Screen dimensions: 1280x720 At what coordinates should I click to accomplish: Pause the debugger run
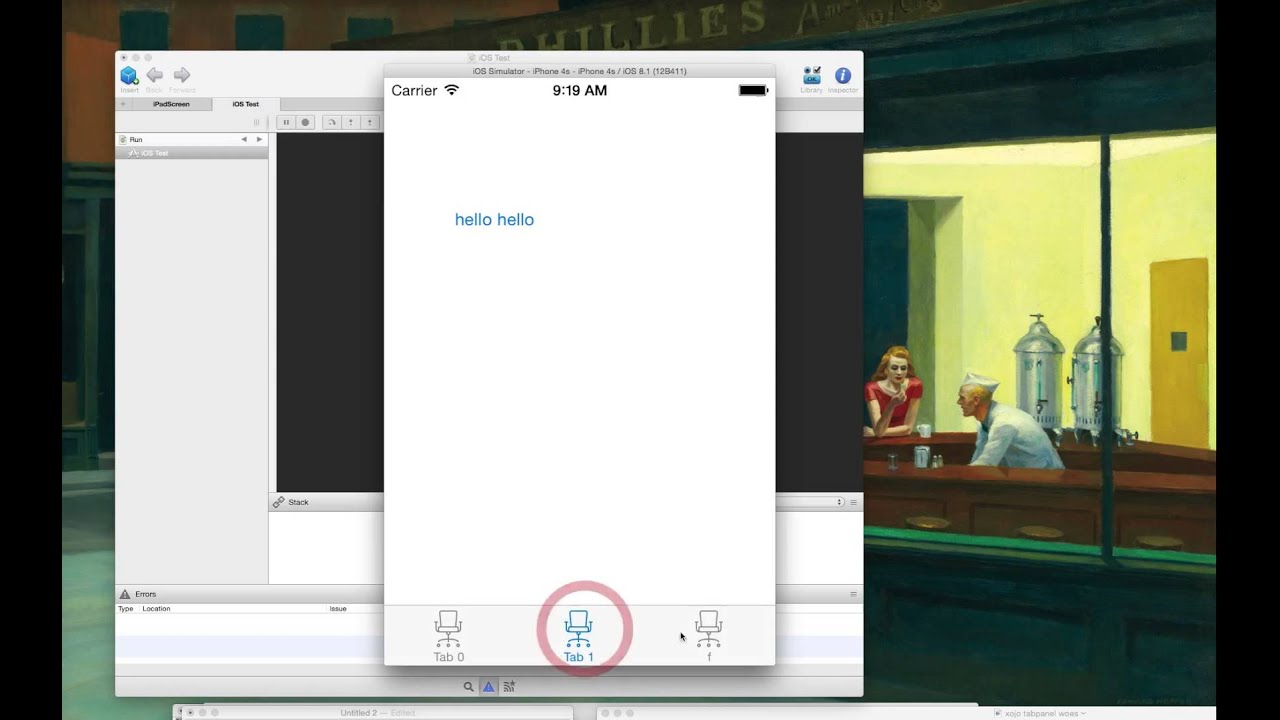tap(286, 122)
